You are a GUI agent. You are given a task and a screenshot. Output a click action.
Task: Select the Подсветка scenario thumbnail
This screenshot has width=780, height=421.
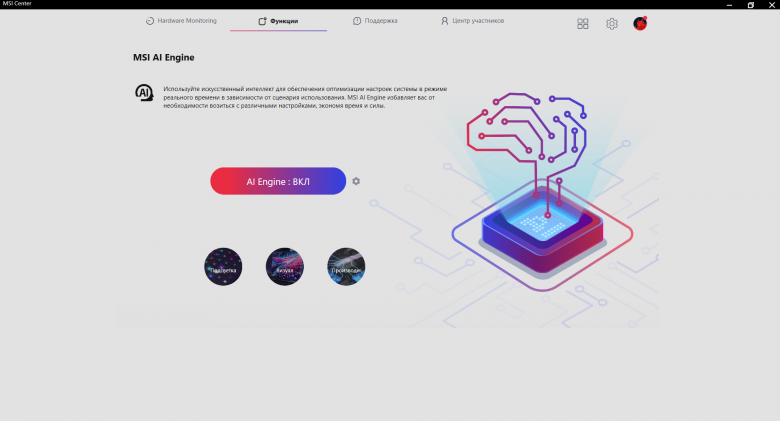[x=223, y=267]
